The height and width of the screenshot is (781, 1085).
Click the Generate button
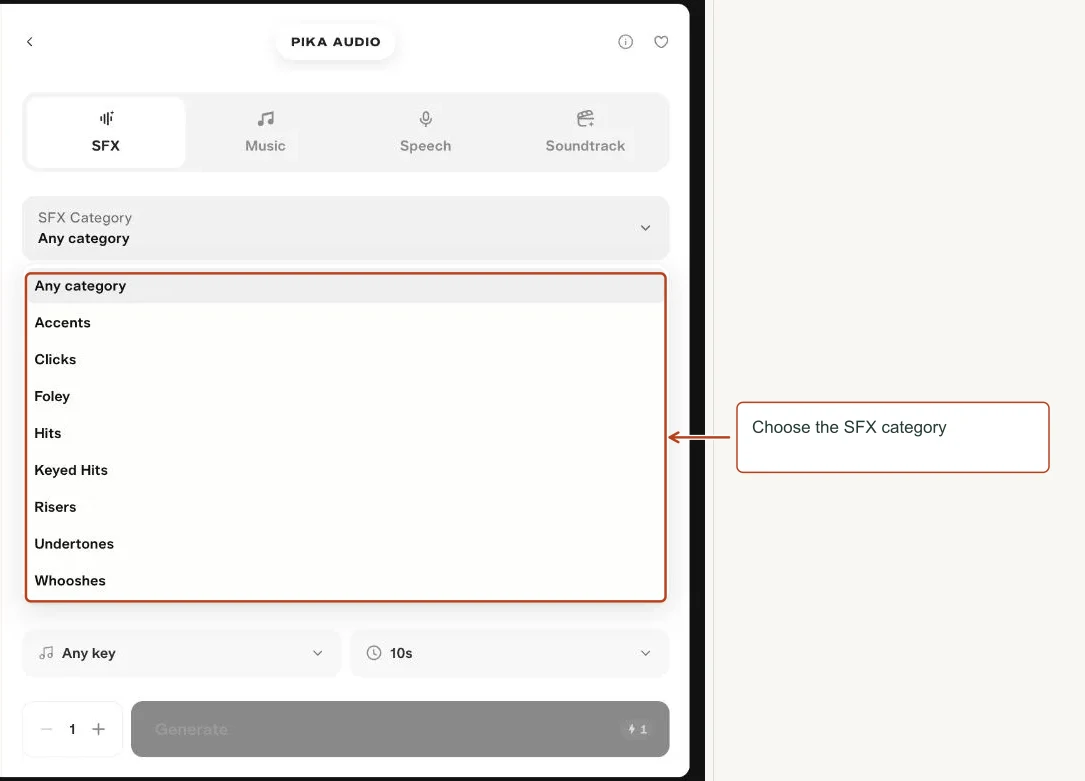[400, 729]
